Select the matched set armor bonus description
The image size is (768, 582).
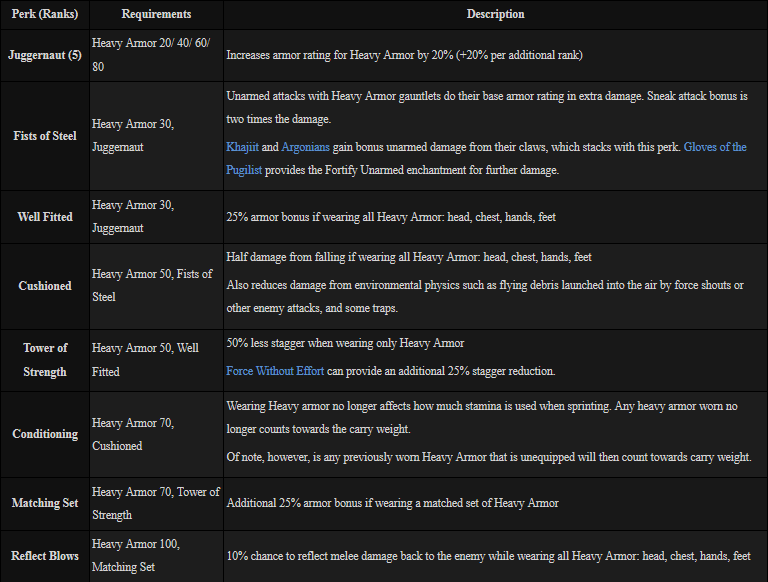(x=392, y=503)
